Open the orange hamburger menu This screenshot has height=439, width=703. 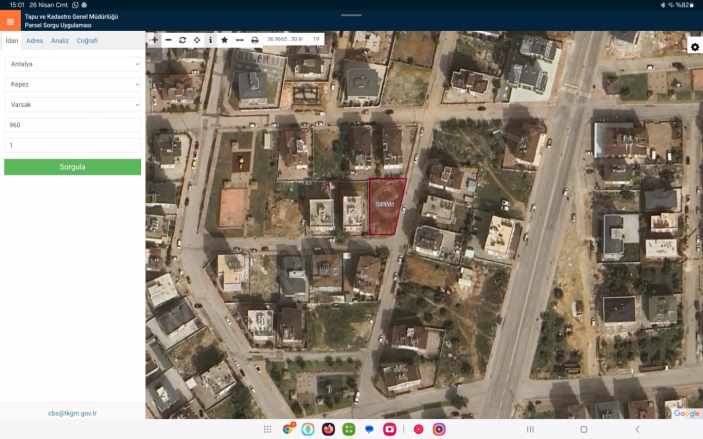pyautogui.click(x=11, y=21)
